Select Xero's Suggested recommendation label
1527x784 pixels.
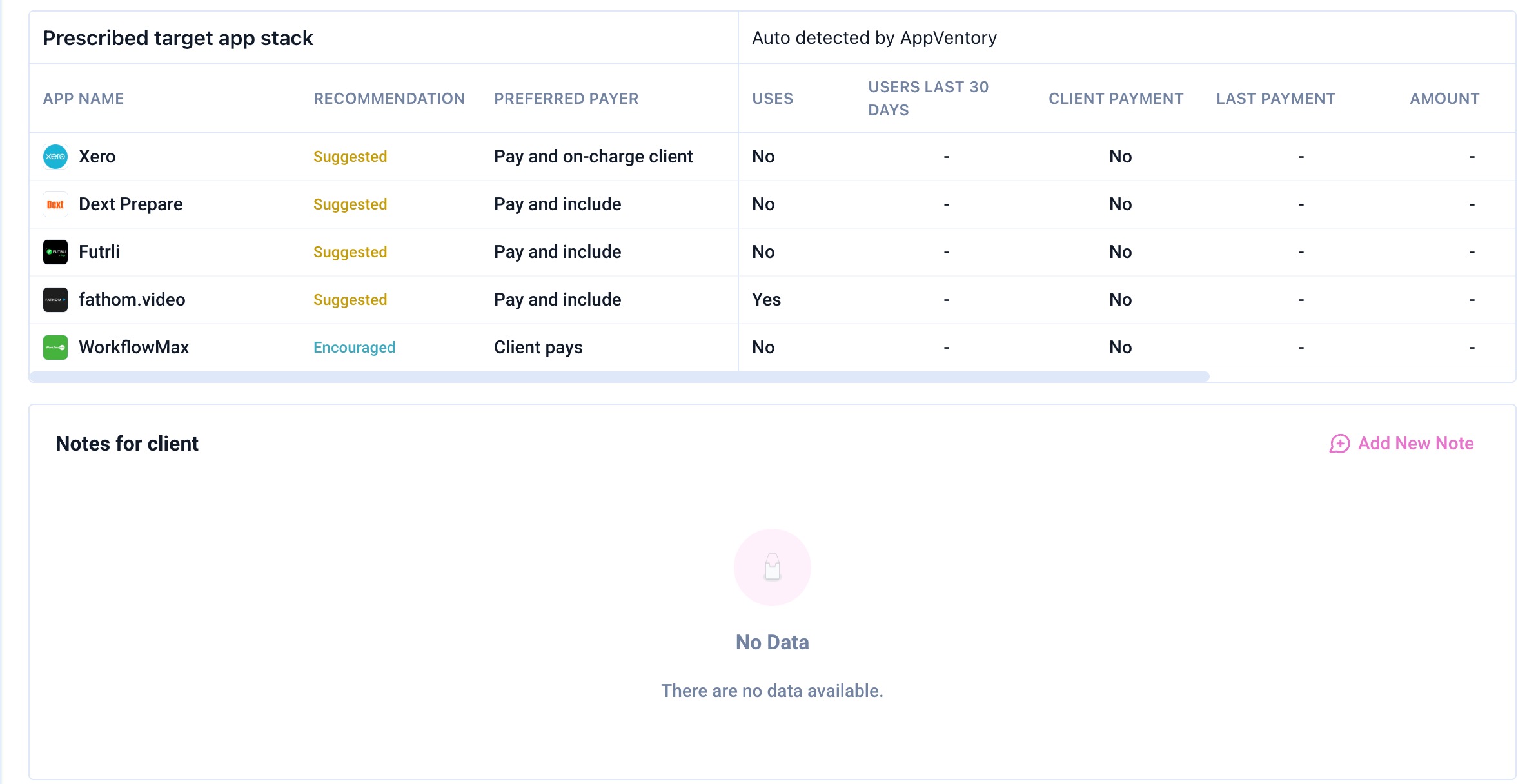[x=350, y=157]
